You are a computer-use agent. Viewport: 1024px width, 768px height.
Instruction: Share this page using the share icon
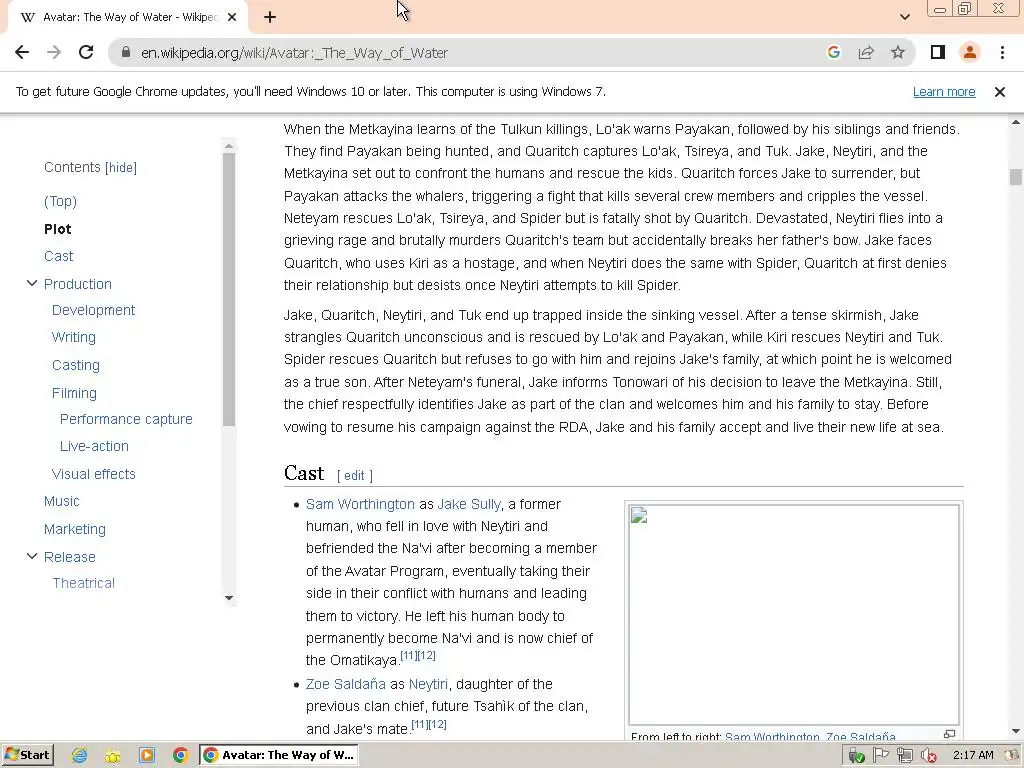[866, 52]
